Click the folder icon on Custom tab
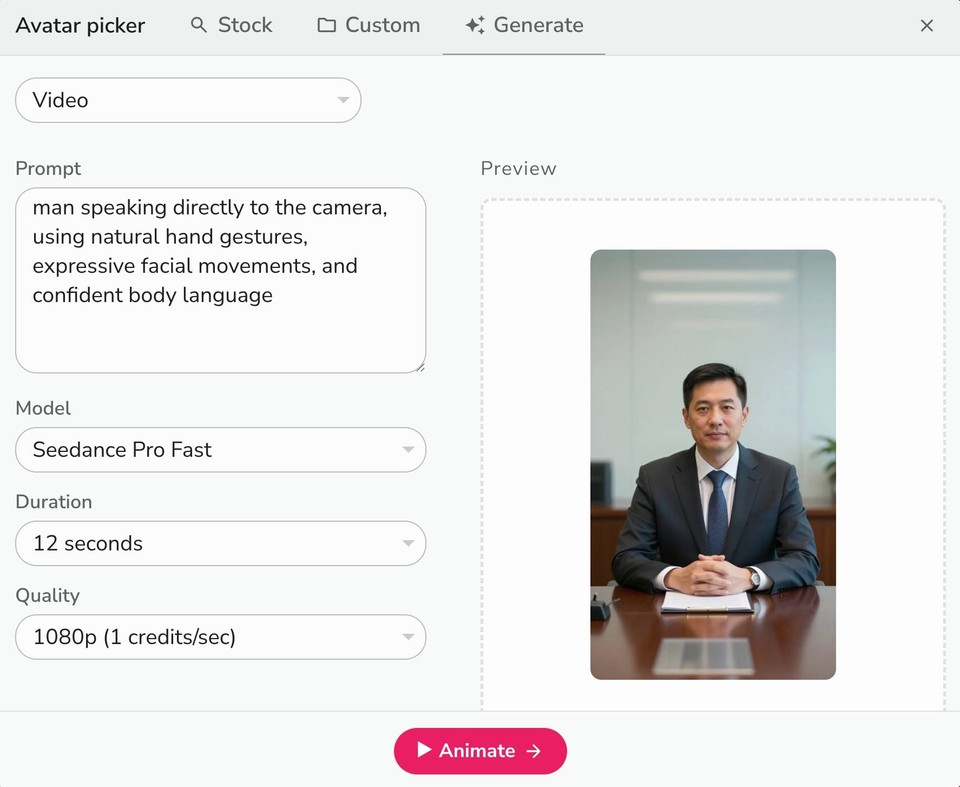The height and width of the screenshot is (787, 960). click(x=325, y=25)
